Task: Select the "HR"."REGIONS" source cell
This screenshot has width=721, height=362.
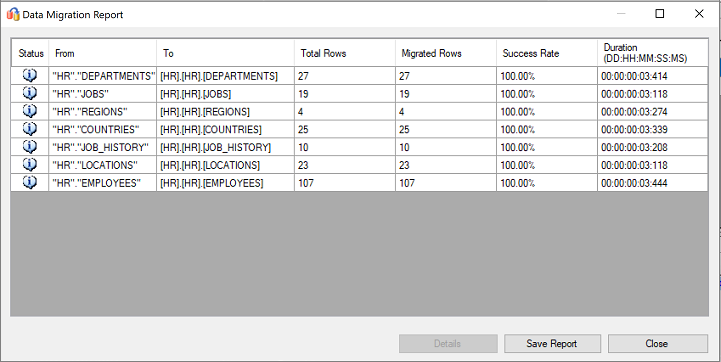Action: [102, 112]
